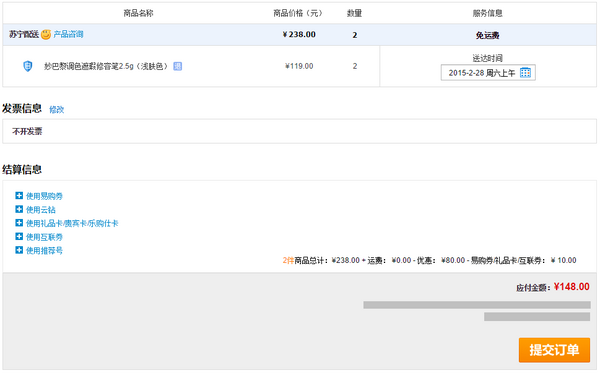Click the plus icon for 使用易购券
The height and width of the screenshot is (373, 600).
pos(19,196)
